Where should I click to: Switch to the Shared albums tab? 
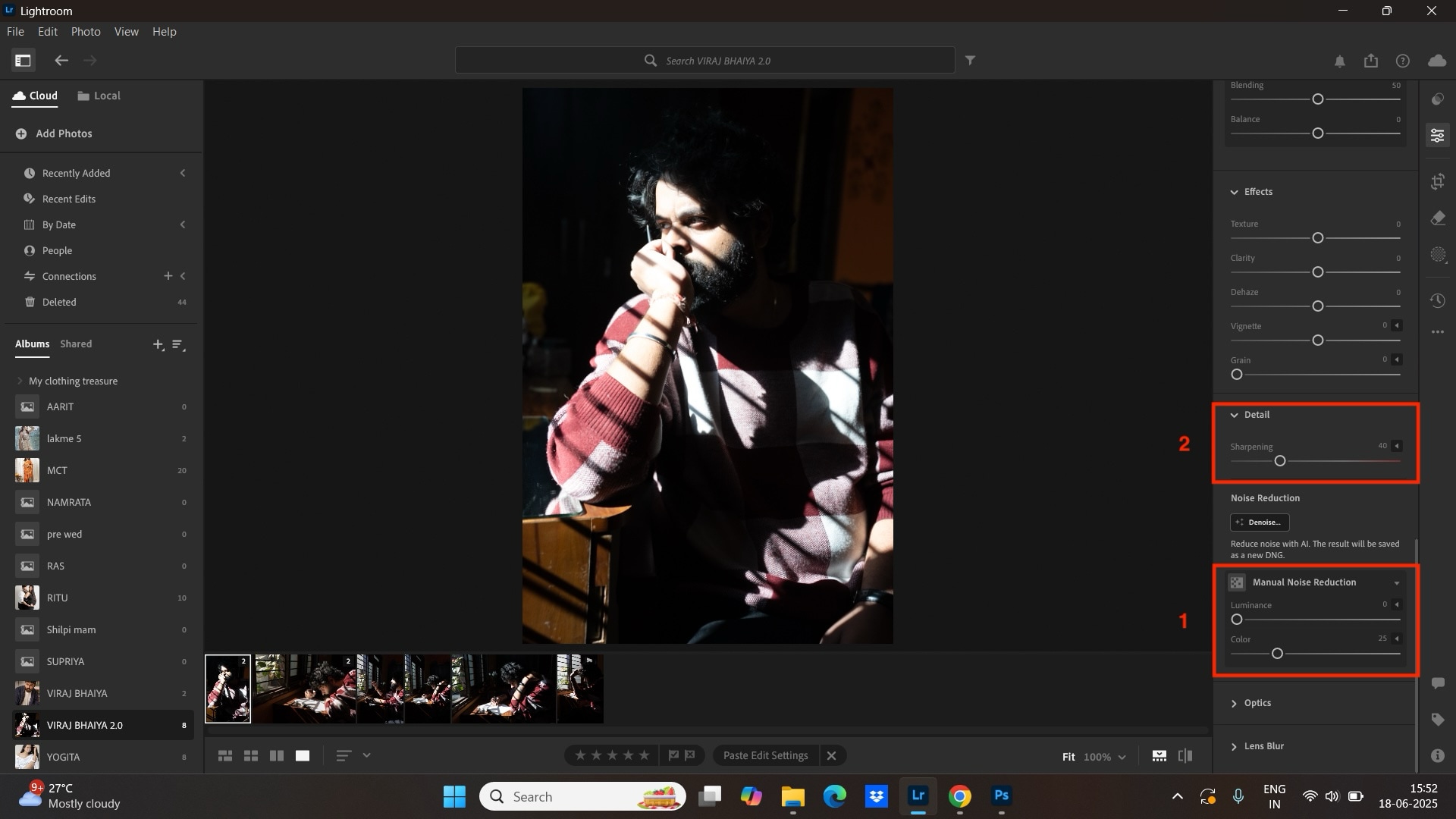pyautogui.click(x=76, y=344)
